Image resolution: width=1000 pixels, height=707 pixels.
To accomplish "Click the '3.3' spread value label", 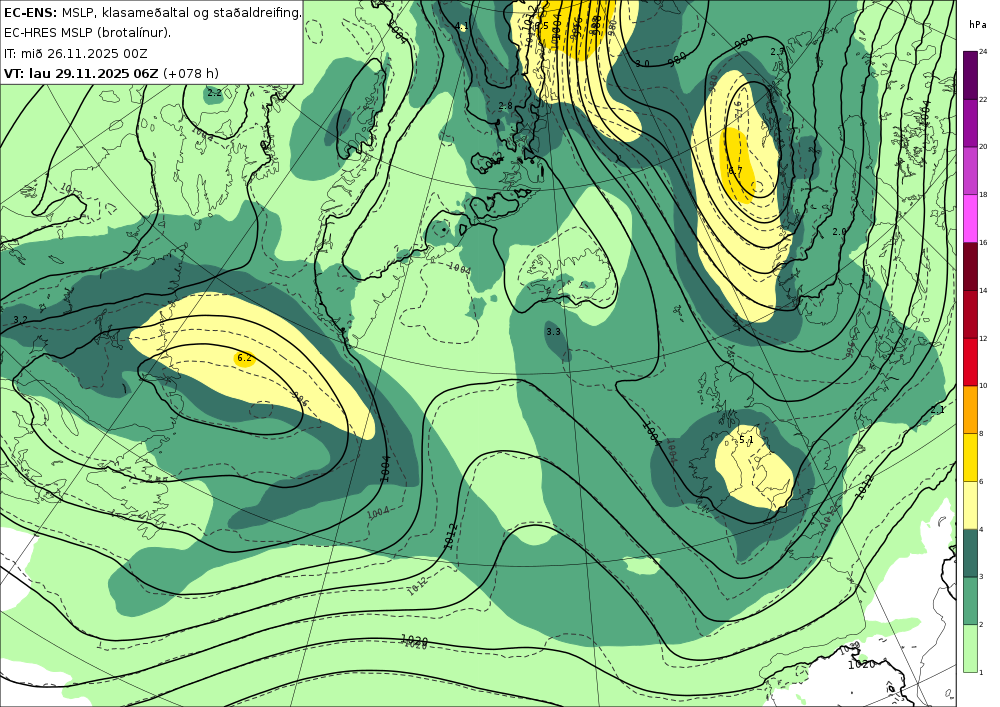I will 553,332.
